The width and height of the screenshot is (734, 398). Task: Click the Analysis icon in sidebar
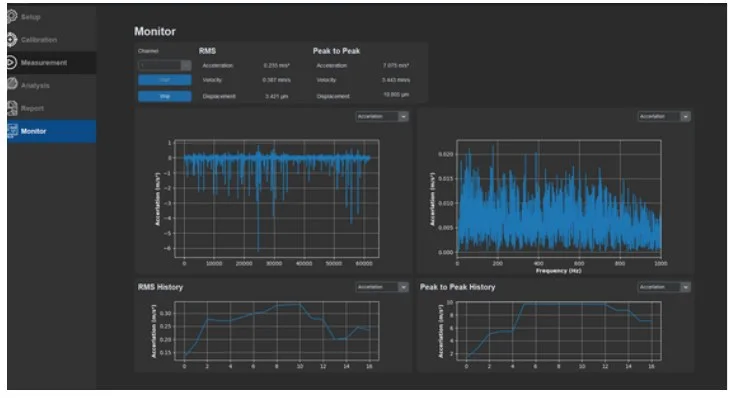(12, 85)
